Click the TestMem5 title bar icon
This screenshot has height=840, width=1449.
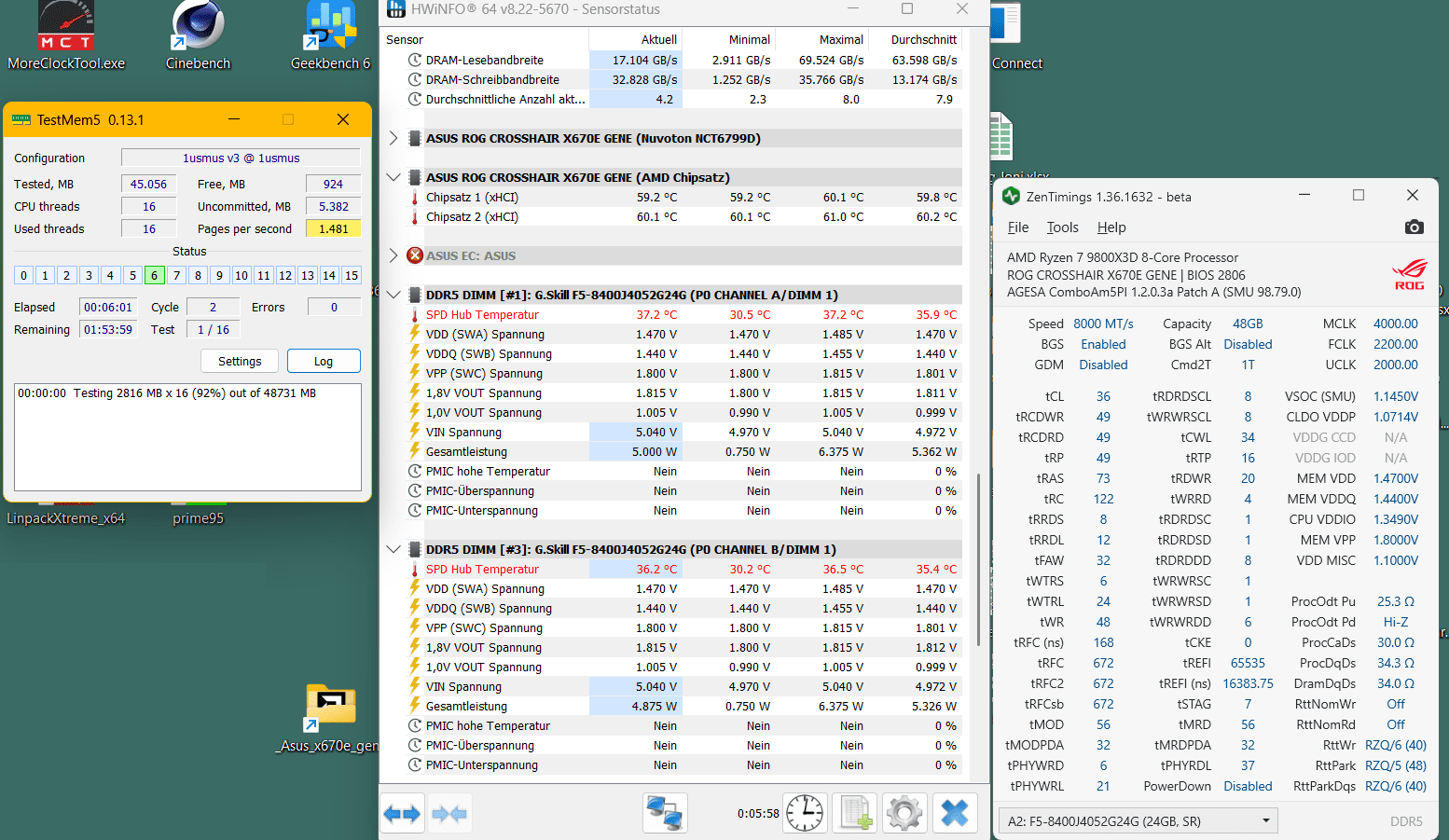[21, 119]
